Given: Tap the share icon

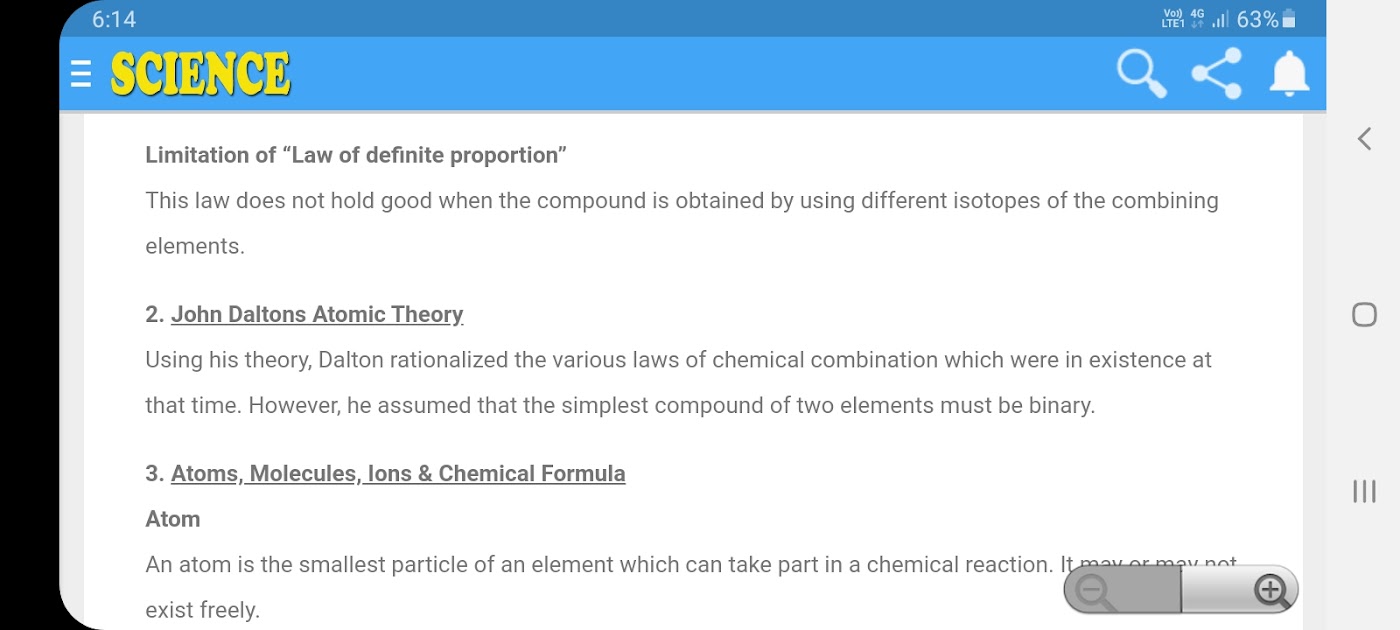Looking at the screenshot, I should tap(1216, 74).
